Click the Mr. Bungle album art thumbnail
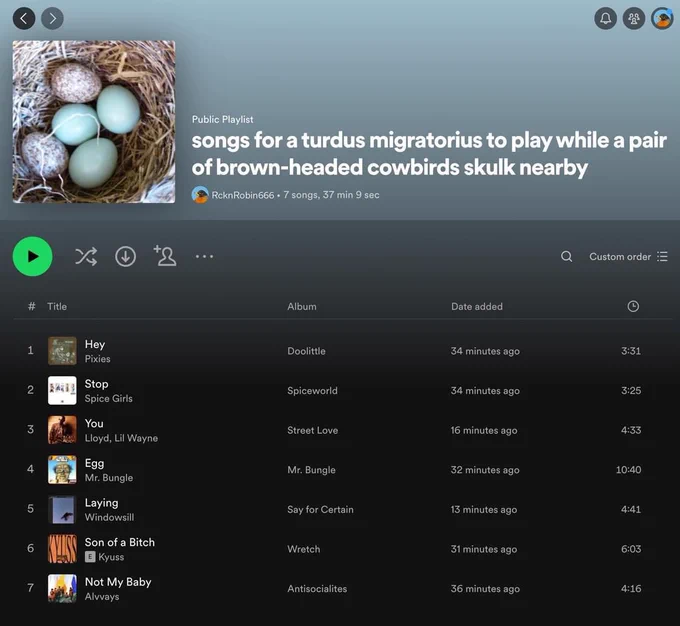 pyautogui.click(x=62, y=470)
